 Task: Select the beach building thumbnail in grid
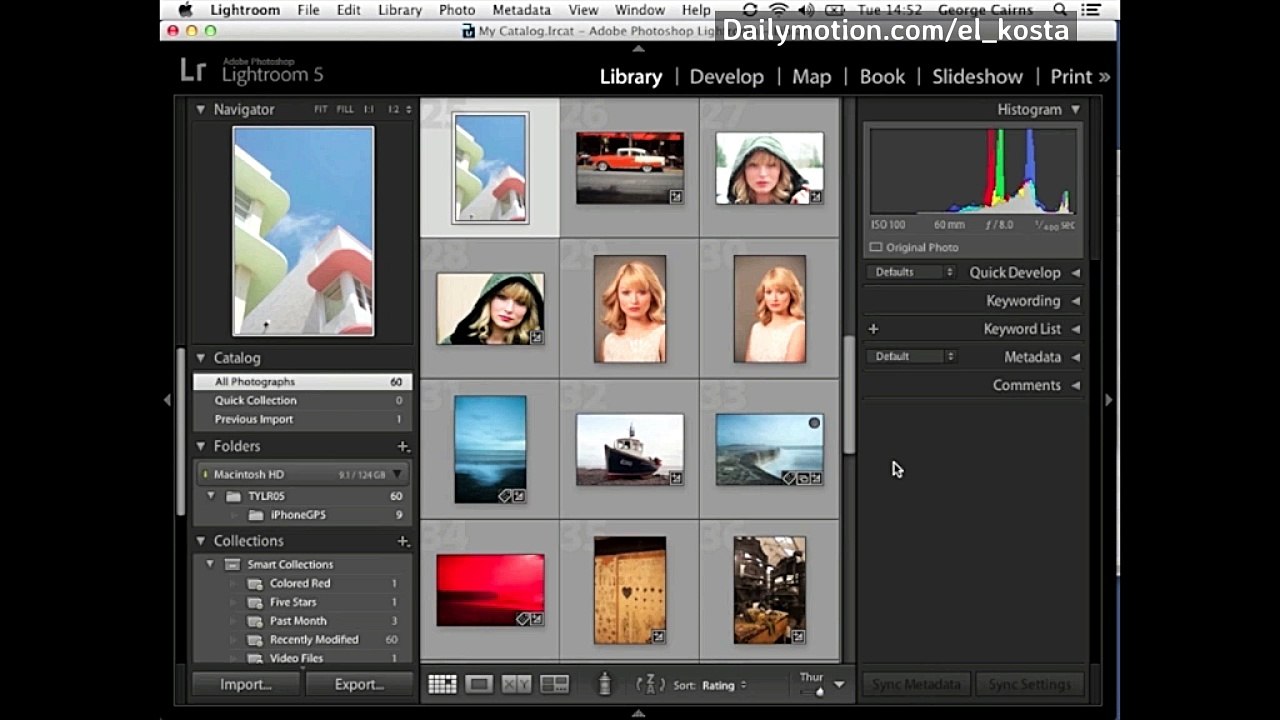(490, 168)
